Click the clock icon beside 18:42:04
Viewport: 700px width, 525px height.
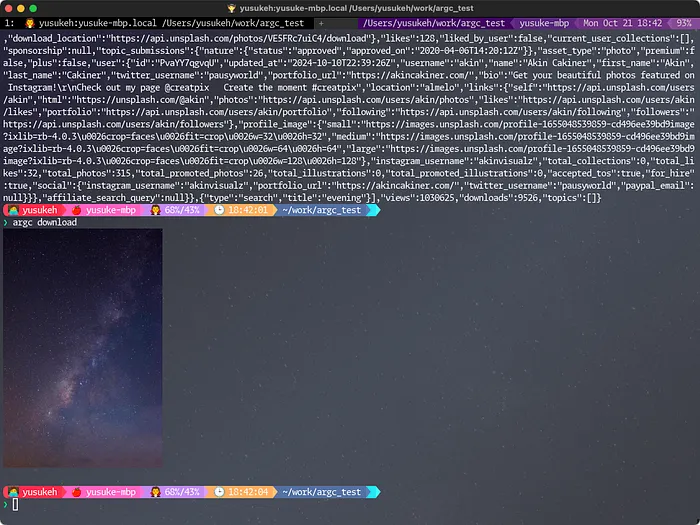pyautogui.click(x=219, y=492)
